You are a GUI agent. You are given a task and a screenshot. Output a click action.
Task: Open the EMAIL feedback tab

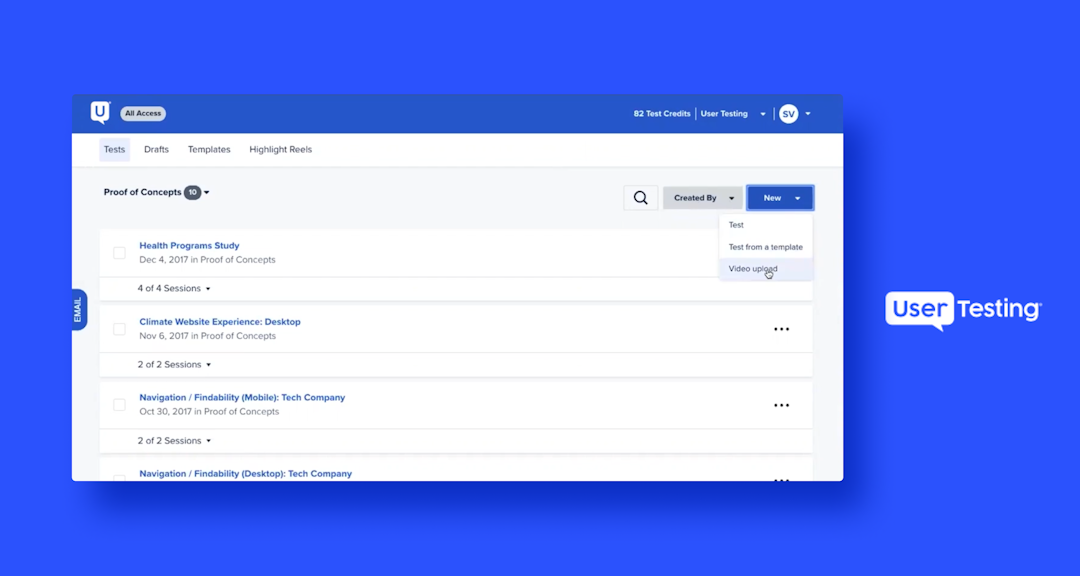[x=79, y=309]
